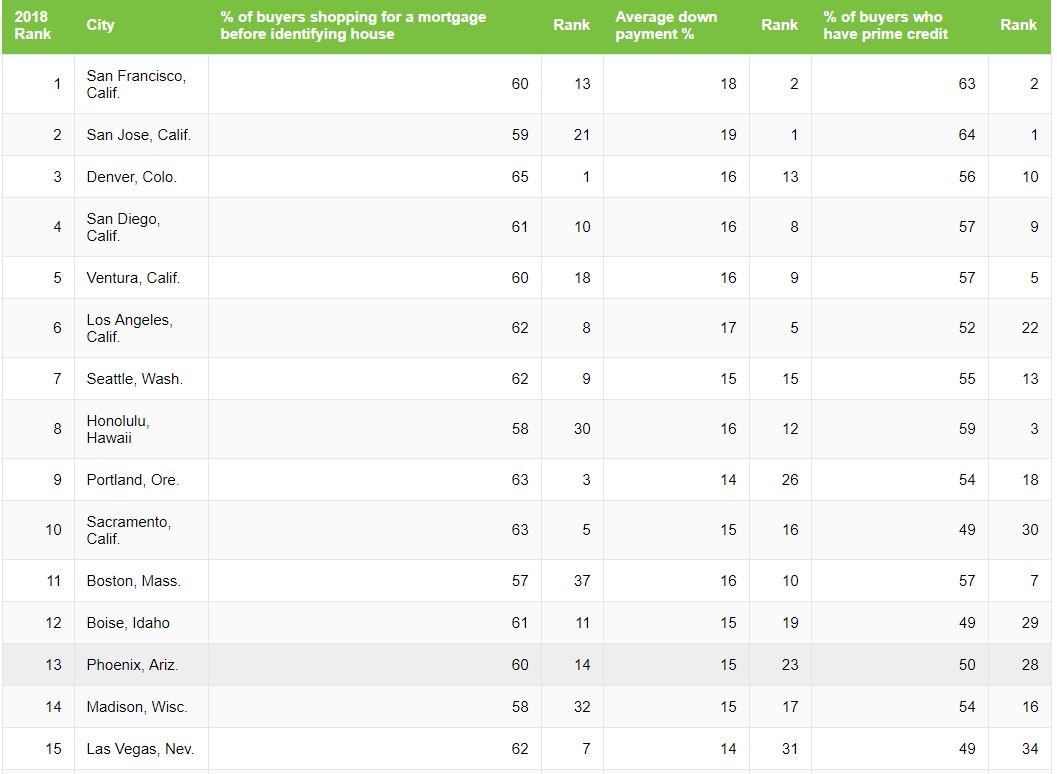Viewport: 1057px width, 774px height.
Task: Click the San Diego, Calif. cell
Action: click(x=141, y=227)
